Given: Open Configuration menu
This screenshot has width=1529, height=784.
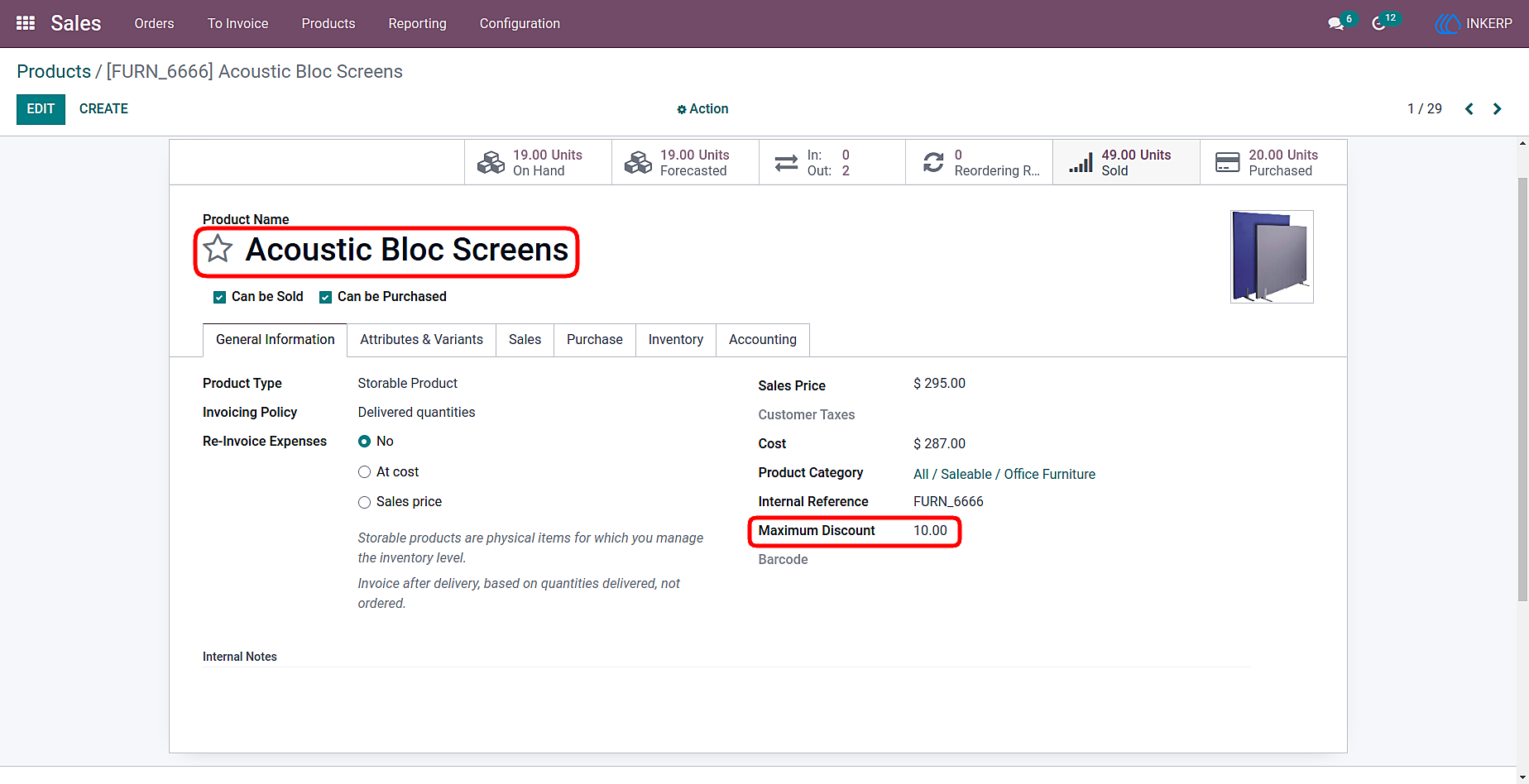Looking at the screenshot, I should pyautogui.click(x=520, y=23).
